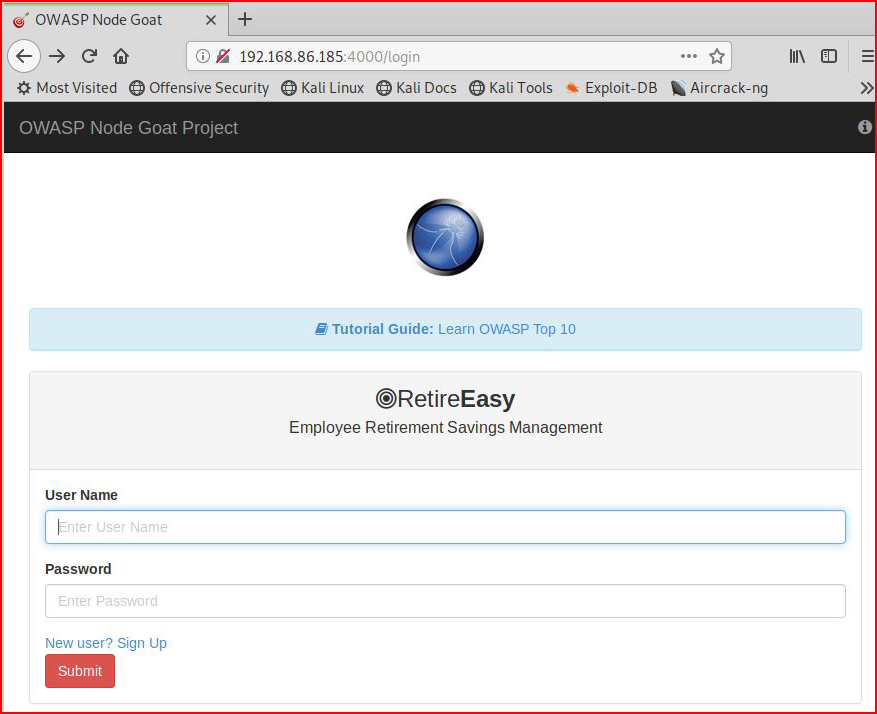The height and width of the screenshot is (714, 877).
Task: Show site information icon in address bar
Action: [203, 56]
